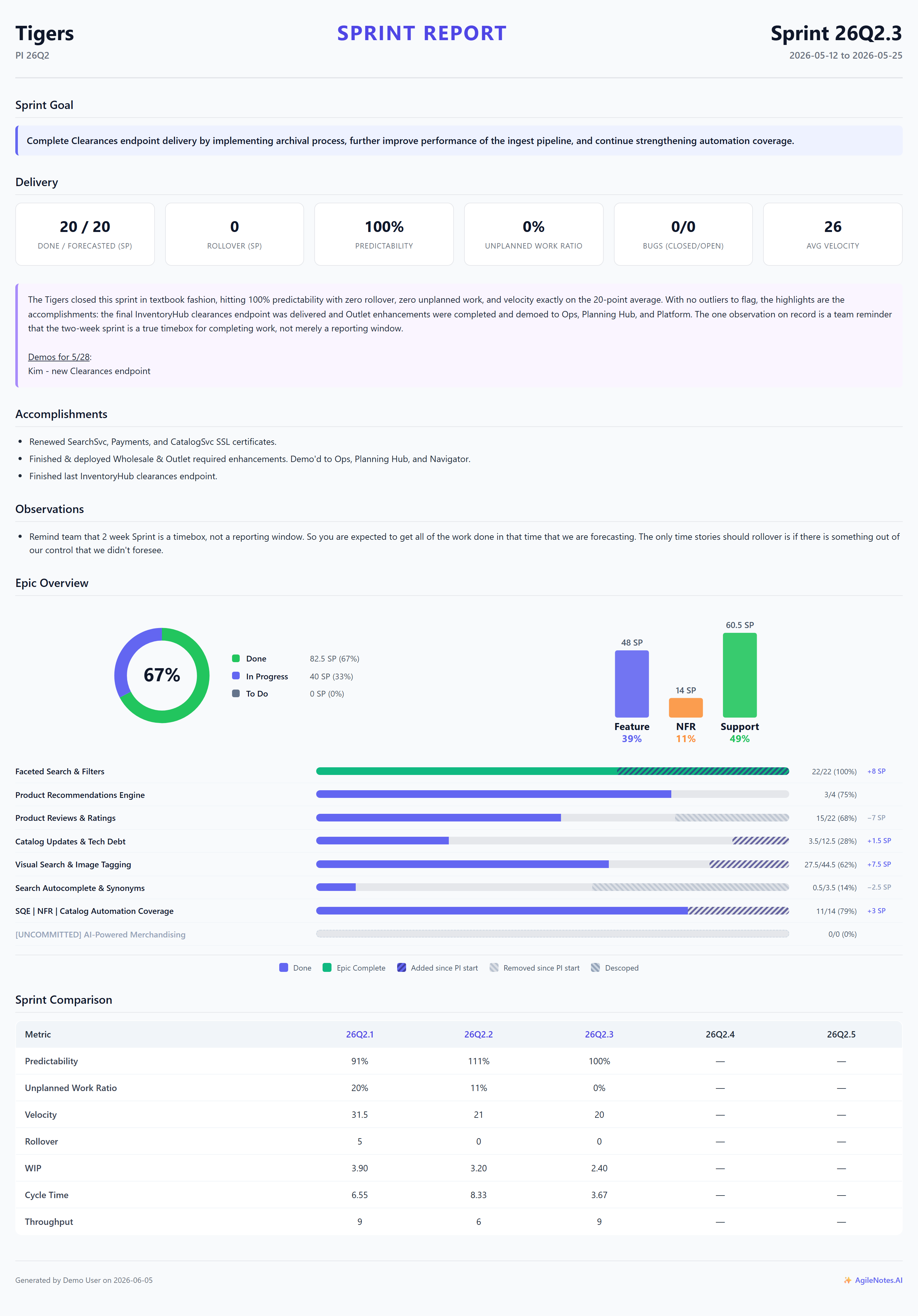Image resolution: width=918 pixels, height=1316 pixels.
Task: Click '[UNCOMMITTED] AI-Powered Merchandising' epic name
Action: pyautogui.click(x=100, y=934)
